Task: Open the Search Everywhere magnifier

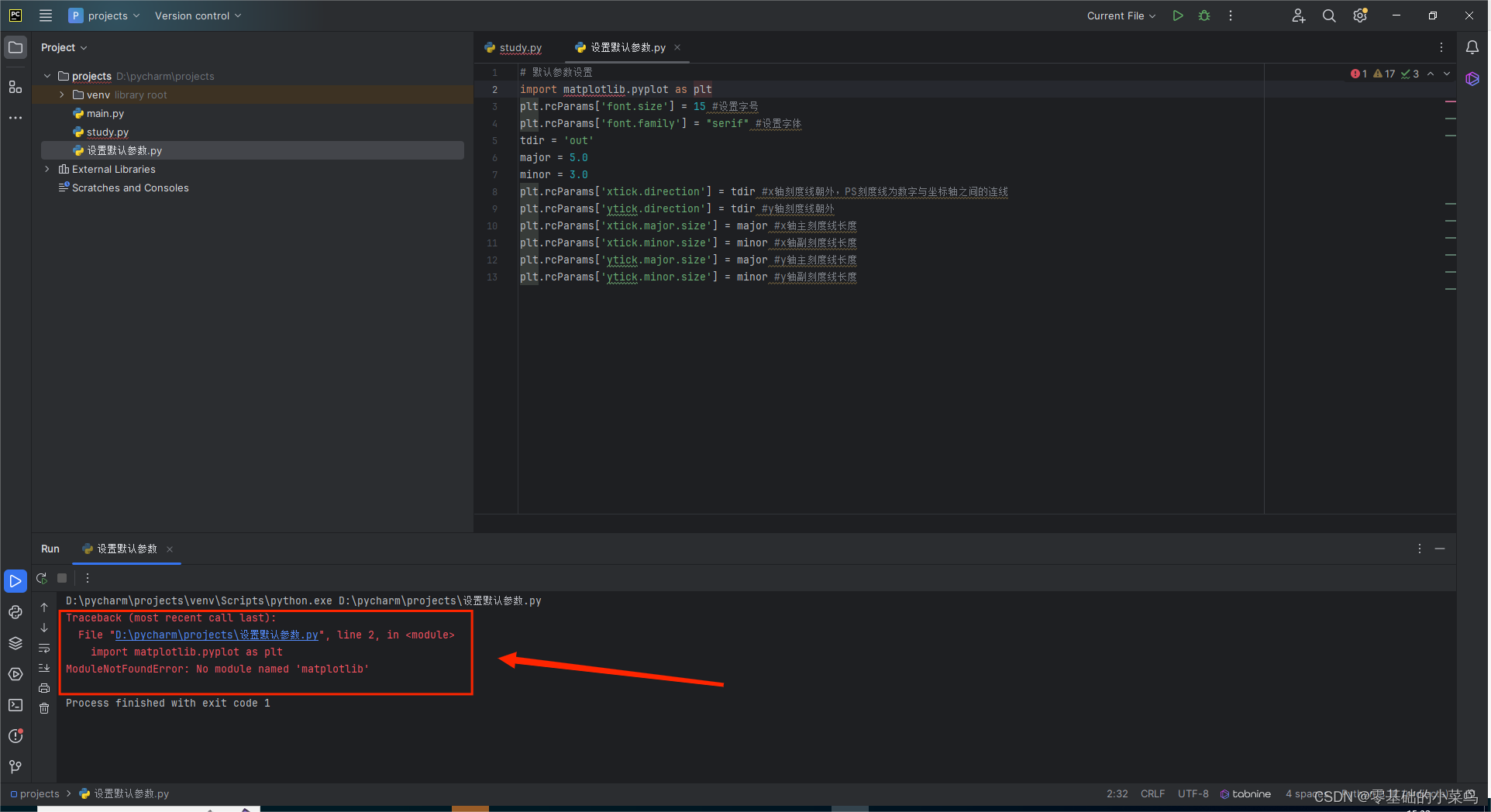Action: tap(1328, 15)
